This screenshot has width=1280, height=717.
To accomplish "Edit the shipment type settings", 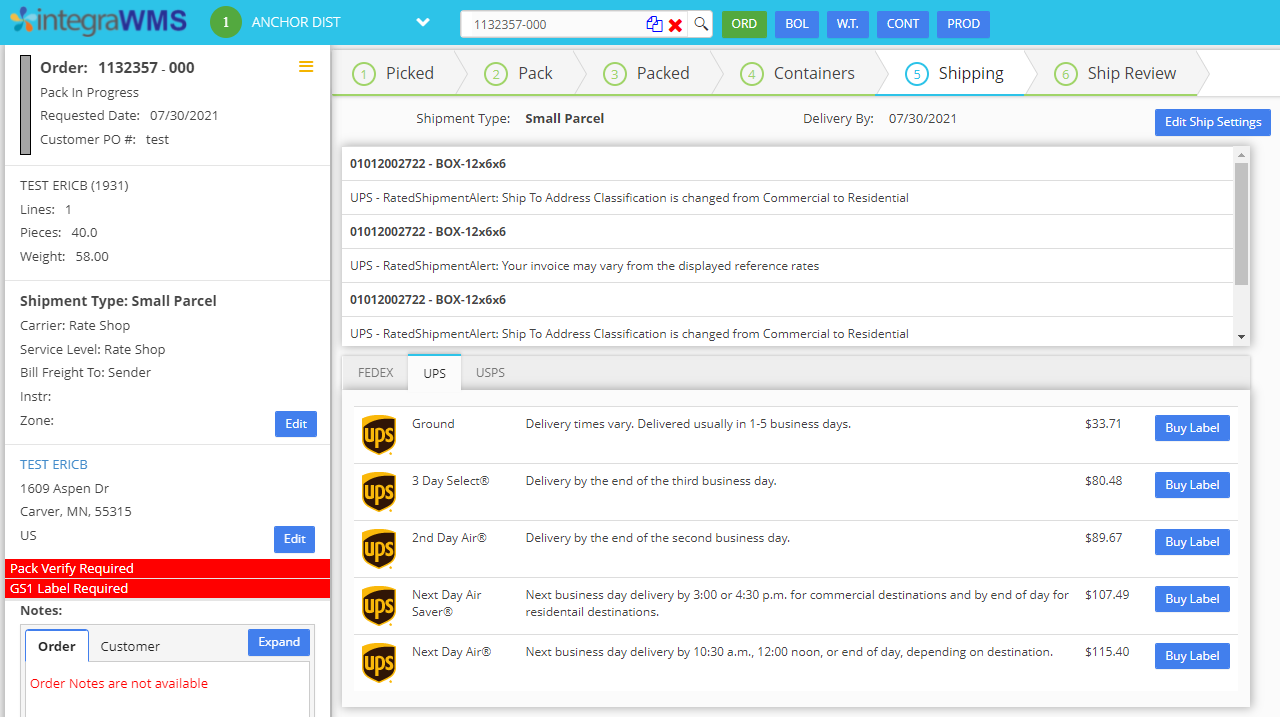I will [x=296, y=424].
